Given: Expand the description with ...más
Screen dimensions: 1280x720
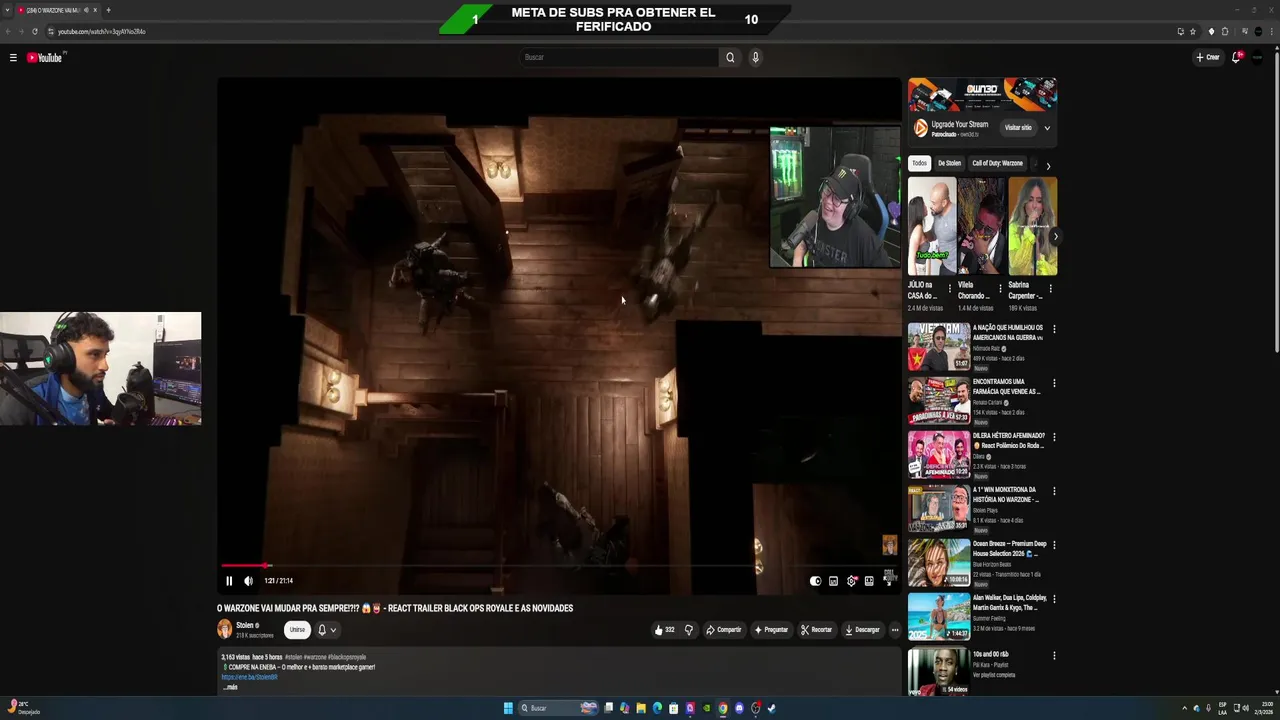Looking at the screenshot, I should click(230, 687).
